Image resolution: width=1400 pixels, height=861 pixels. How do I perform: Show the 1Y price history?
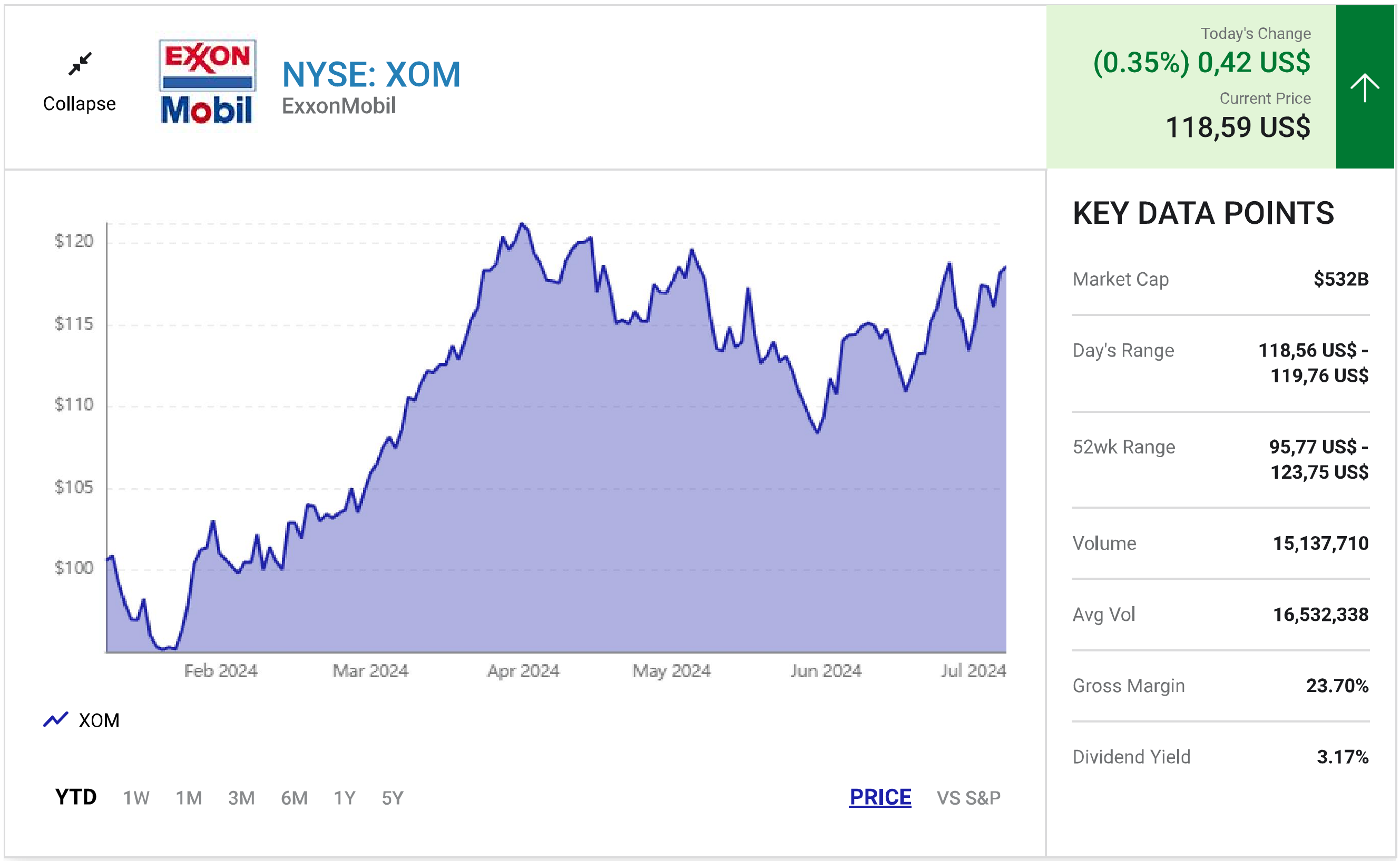click(344, 798)
